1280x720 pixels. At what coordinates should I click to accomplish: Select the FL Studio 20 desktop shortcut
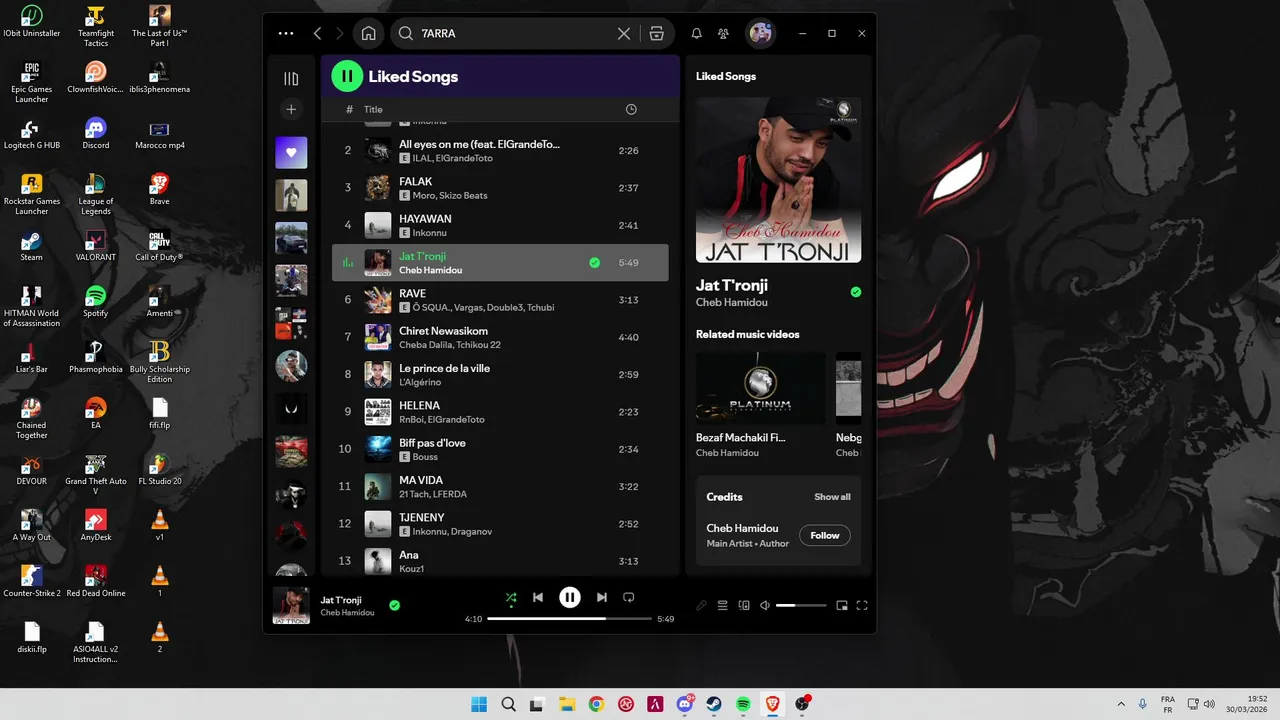[159, 468]
